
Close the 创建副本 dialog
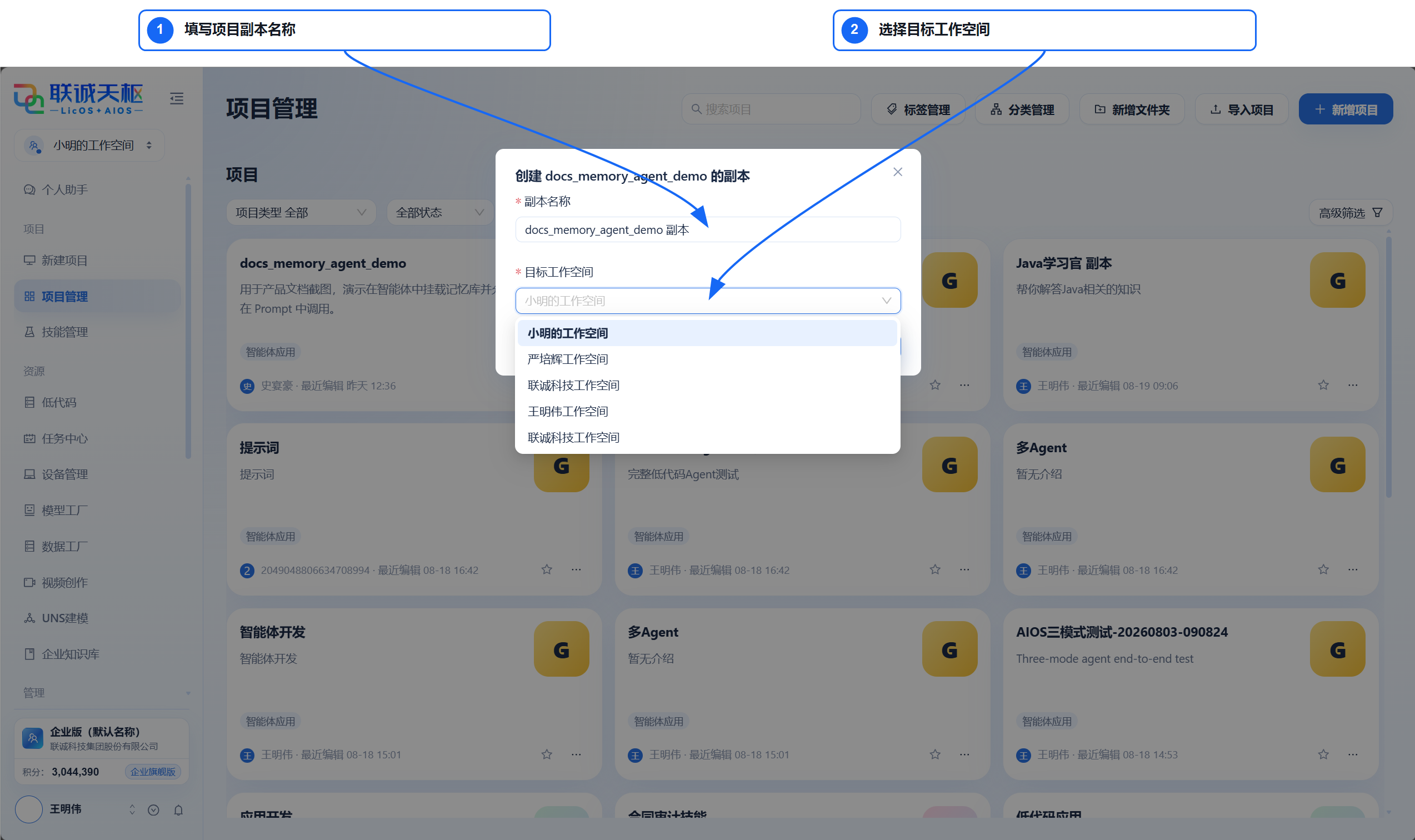pos(898,172)
